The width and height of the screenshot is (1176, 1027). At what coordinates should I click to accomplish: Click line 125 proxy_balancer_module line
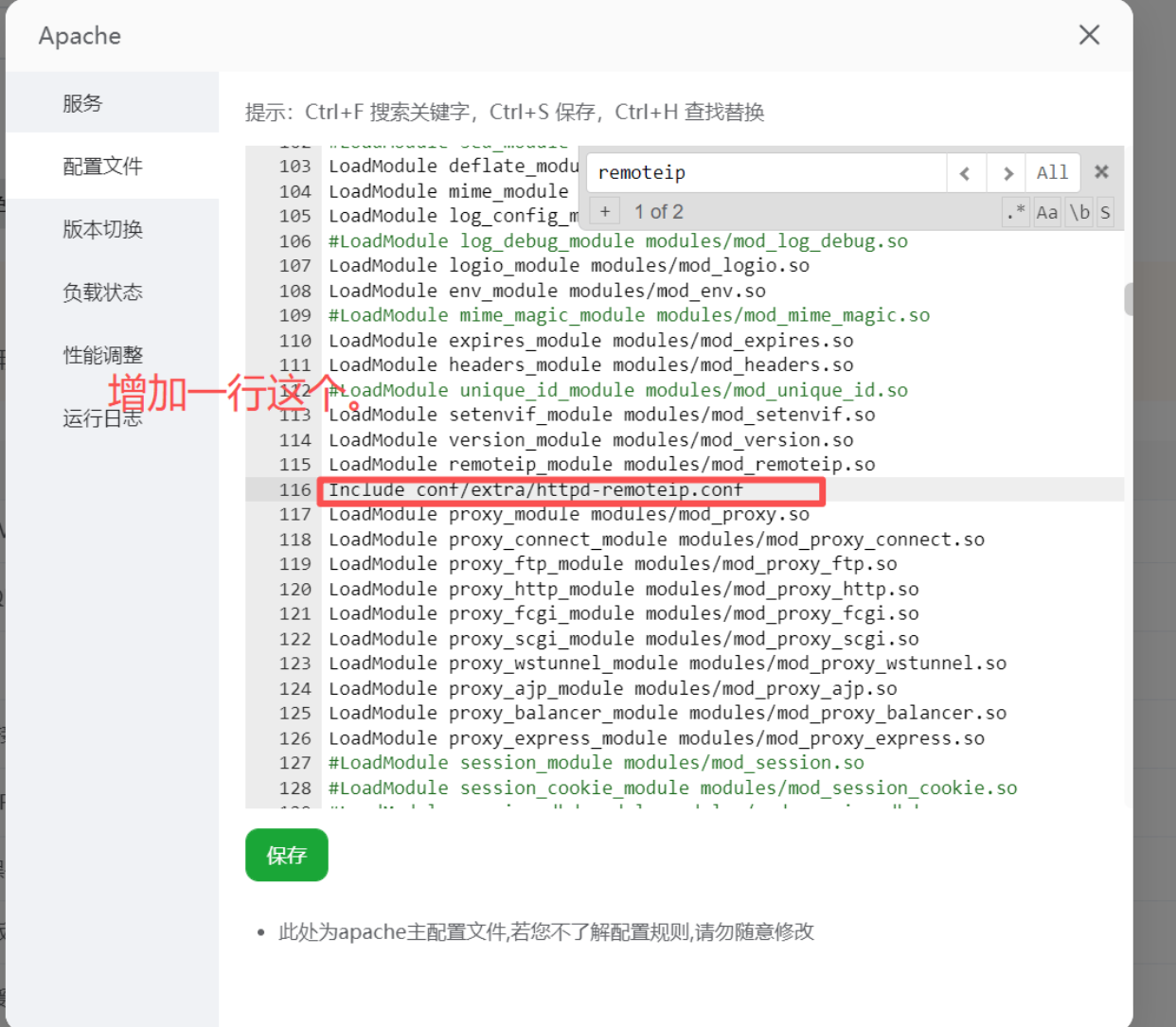(668, 713)
